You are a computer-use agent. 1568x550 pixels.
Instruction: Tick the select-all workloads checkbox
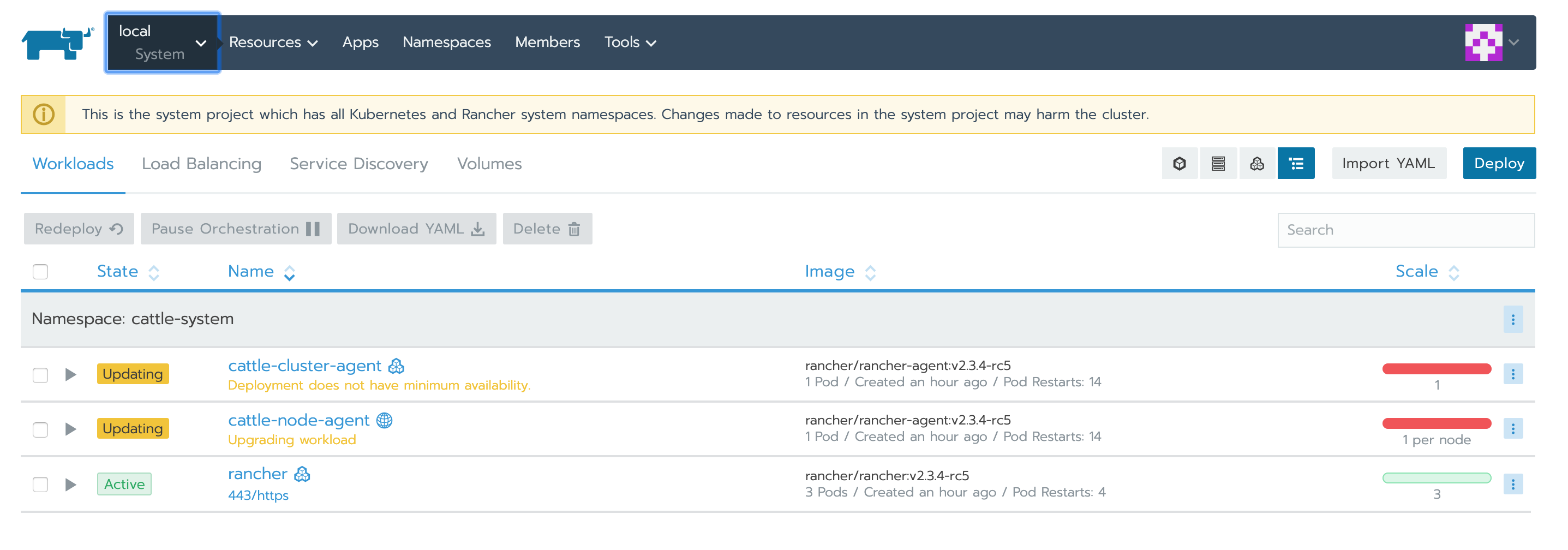click(x=40, y=272)
